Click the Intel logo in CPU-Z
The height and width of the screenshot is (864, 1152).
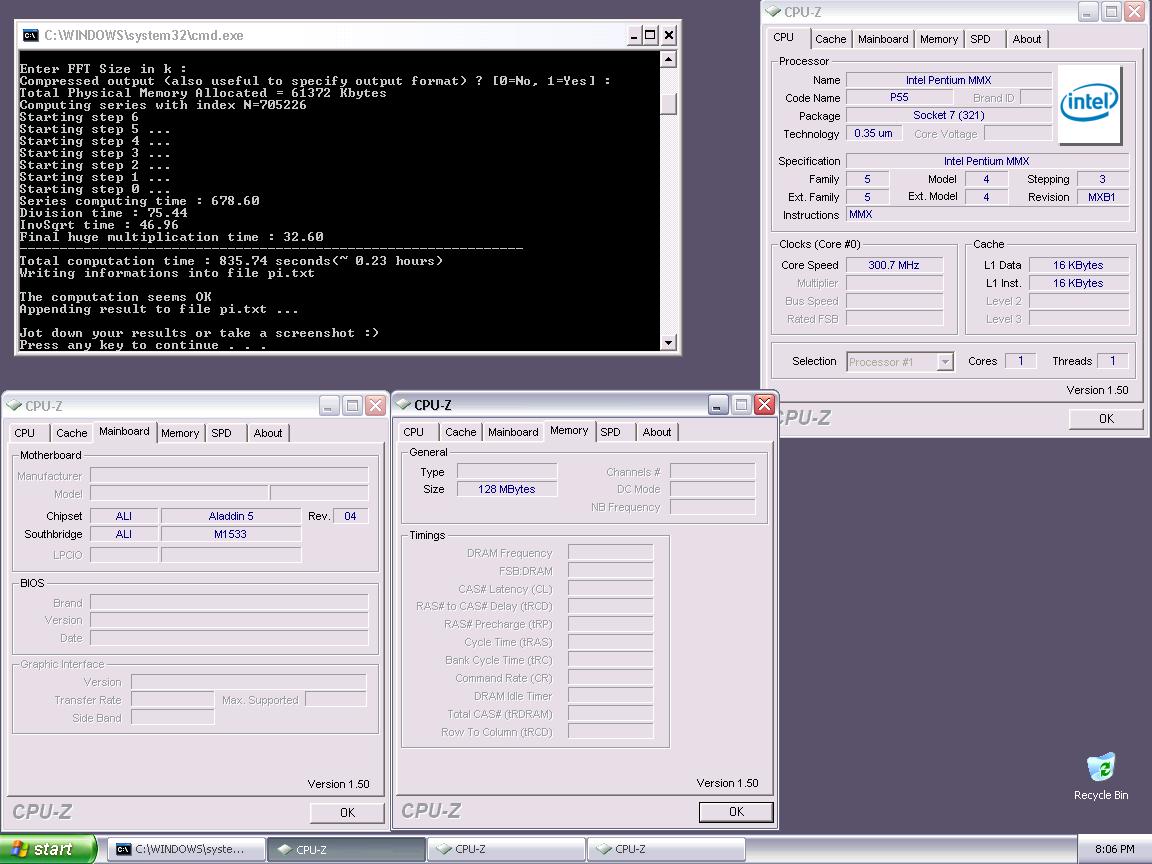(x=1089, y=104)
